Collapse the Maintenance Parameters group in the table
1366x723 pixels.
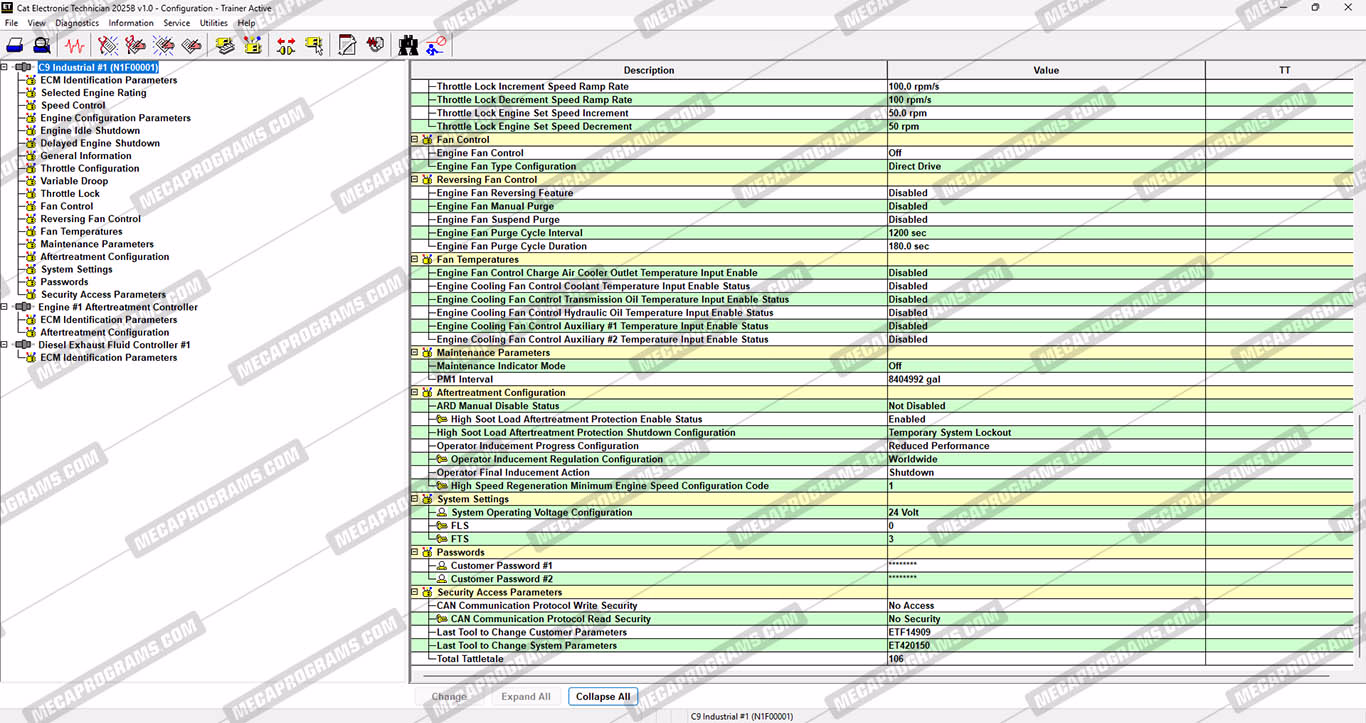point(415,353)
